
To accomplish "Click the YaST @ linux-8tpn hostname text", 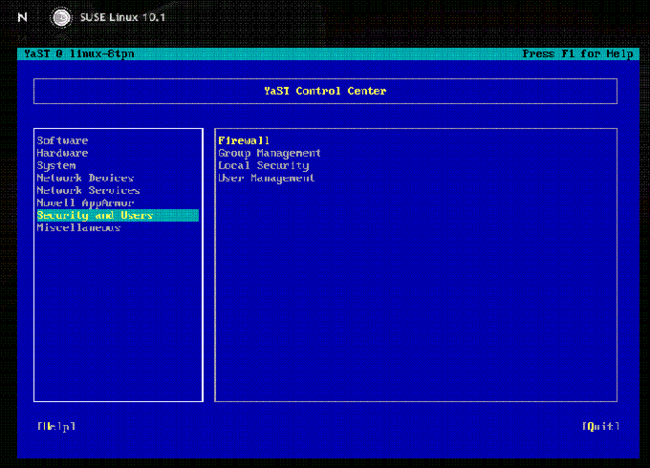I will tap(79, 54).
